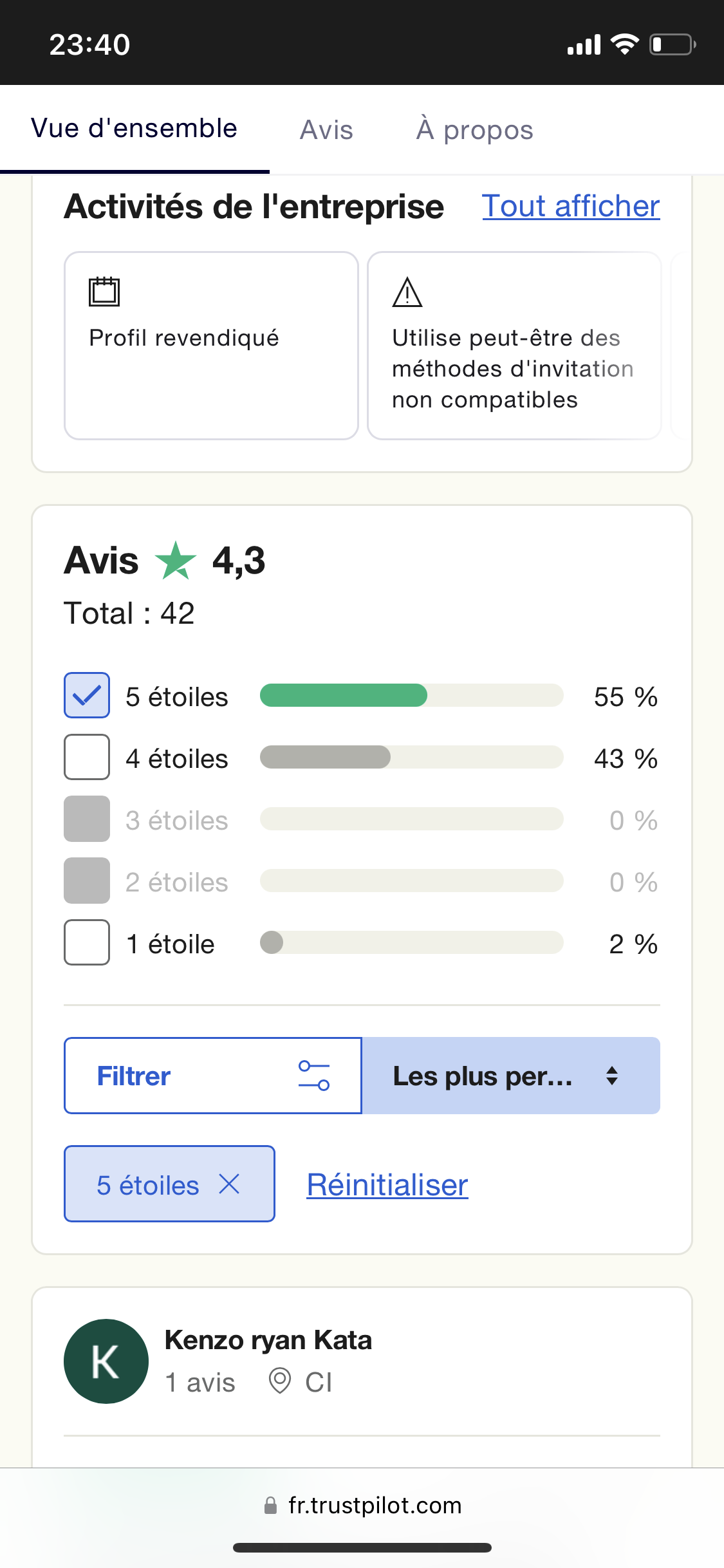
Task: Open the Les plus pertinents sort dropdown
Action: 483,1076
